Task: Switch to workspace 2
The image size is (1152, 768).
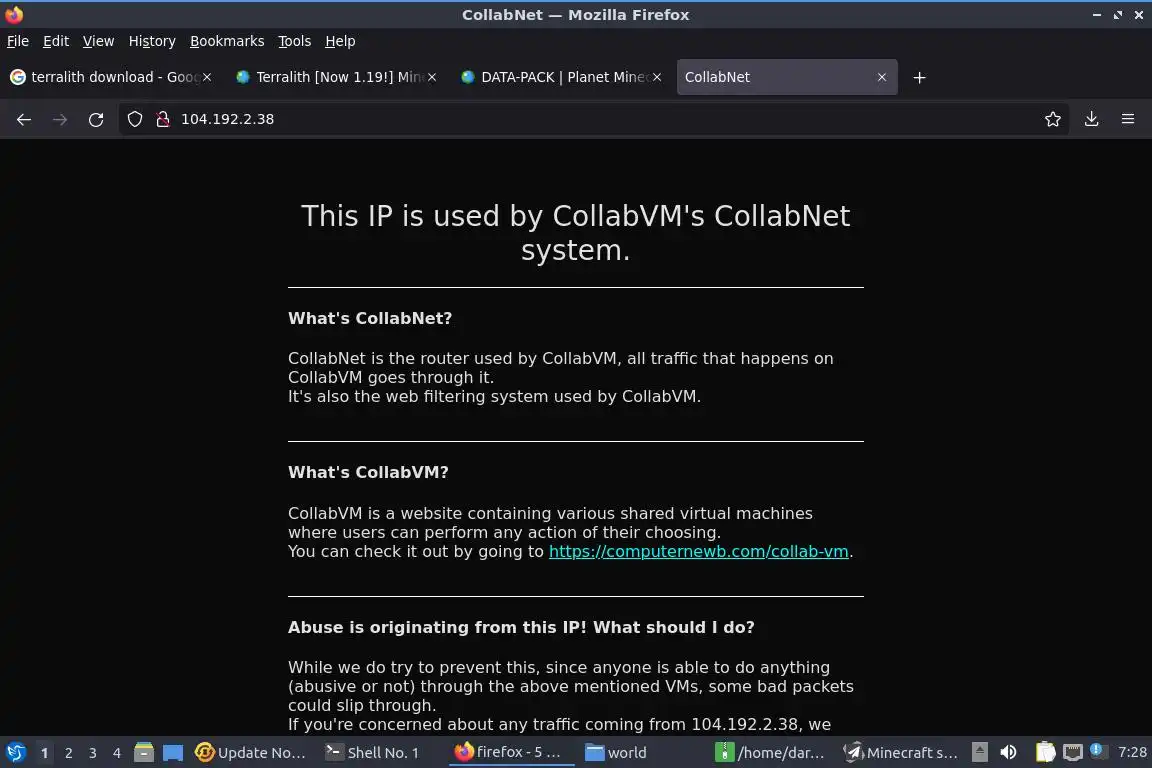Action: coord(68,753)
